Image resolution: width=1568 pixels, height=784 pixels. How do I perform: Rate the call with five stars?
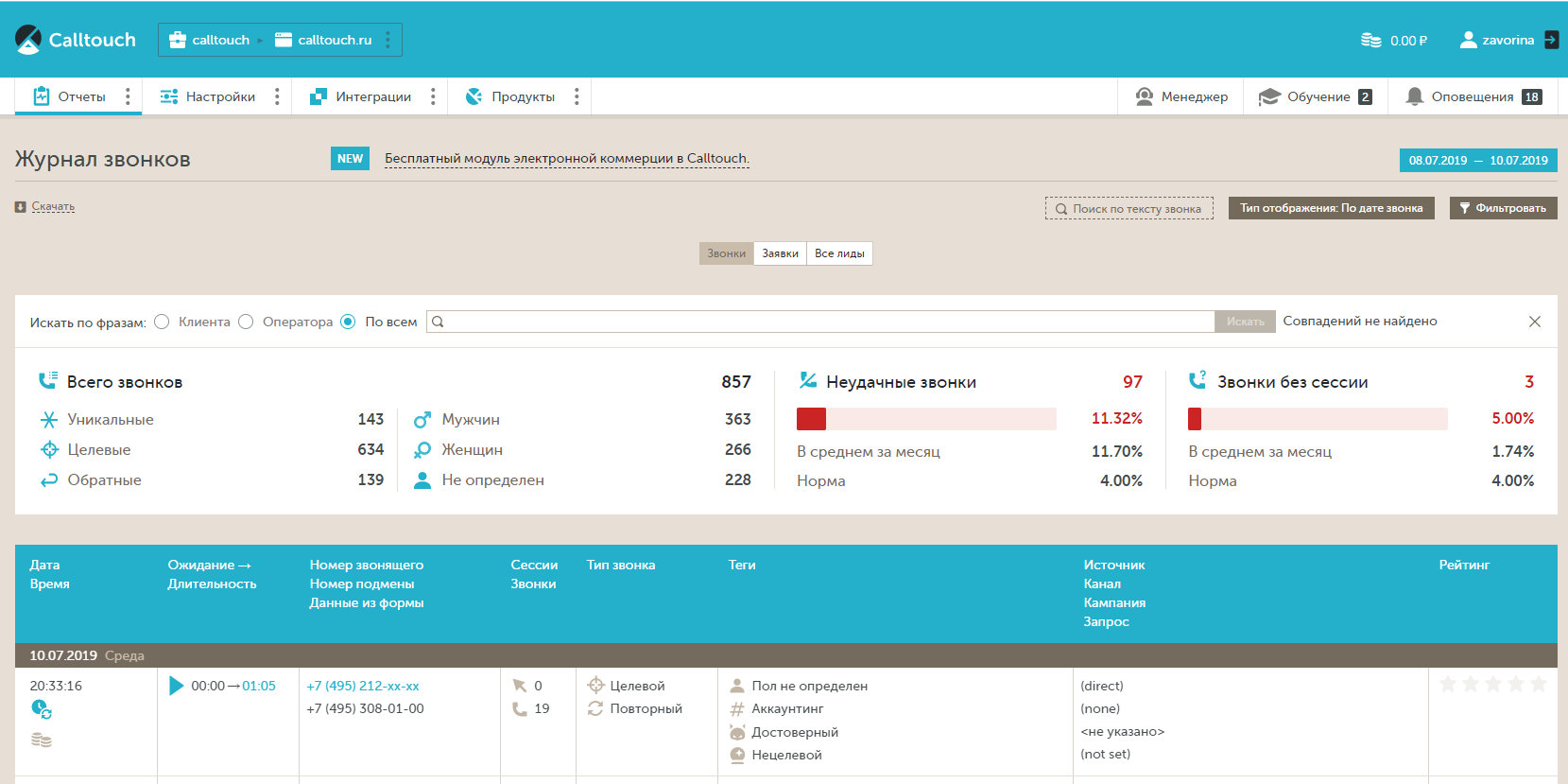[1538, 684]
